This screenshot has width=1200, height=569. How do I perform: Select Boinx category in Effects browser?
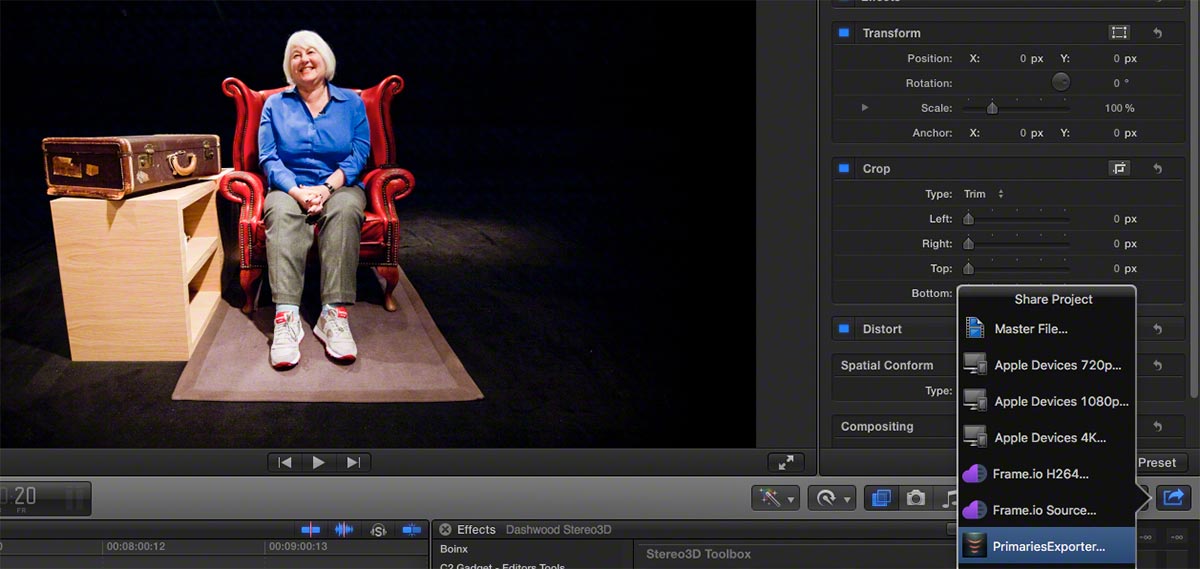[x=454, y=549]
